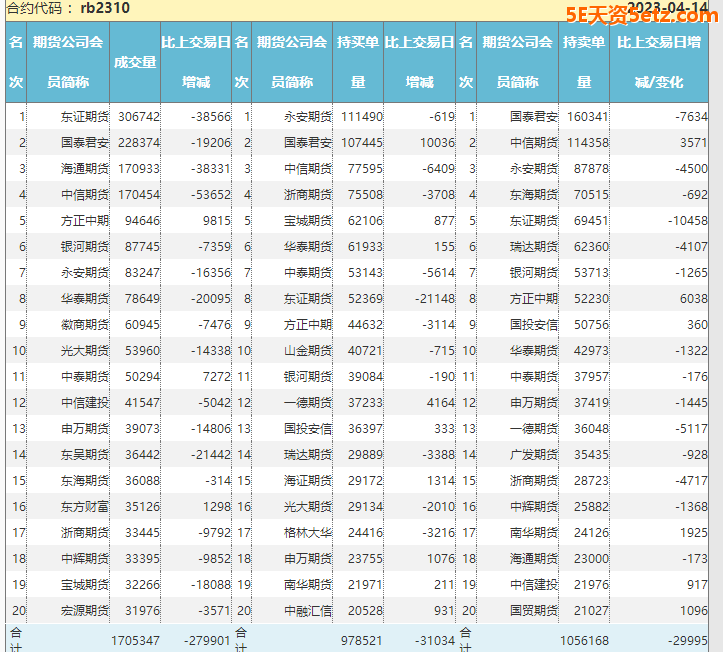
Task: Click 永安期货 volume 83247
Action: [142, 273]
